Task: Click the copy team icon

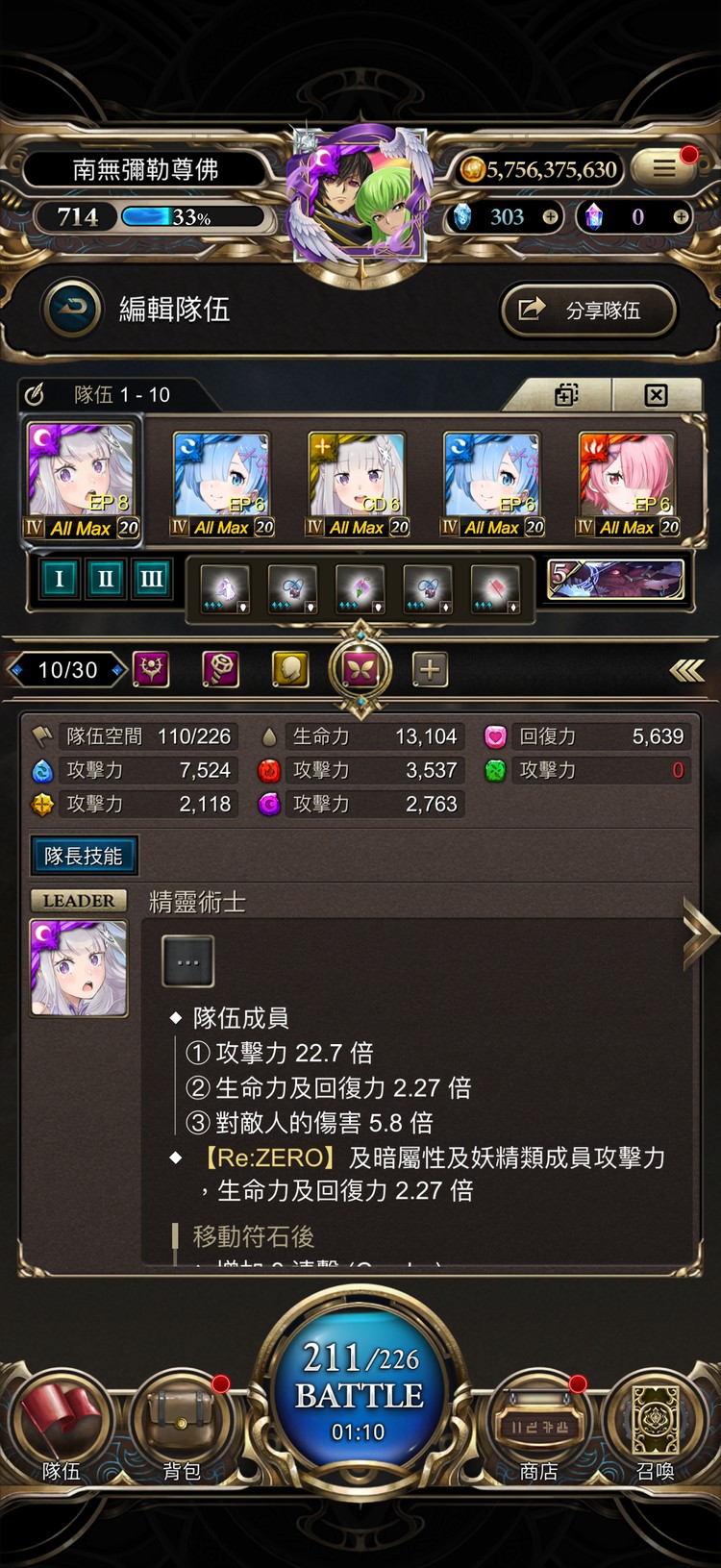Action: pos(566,394)
